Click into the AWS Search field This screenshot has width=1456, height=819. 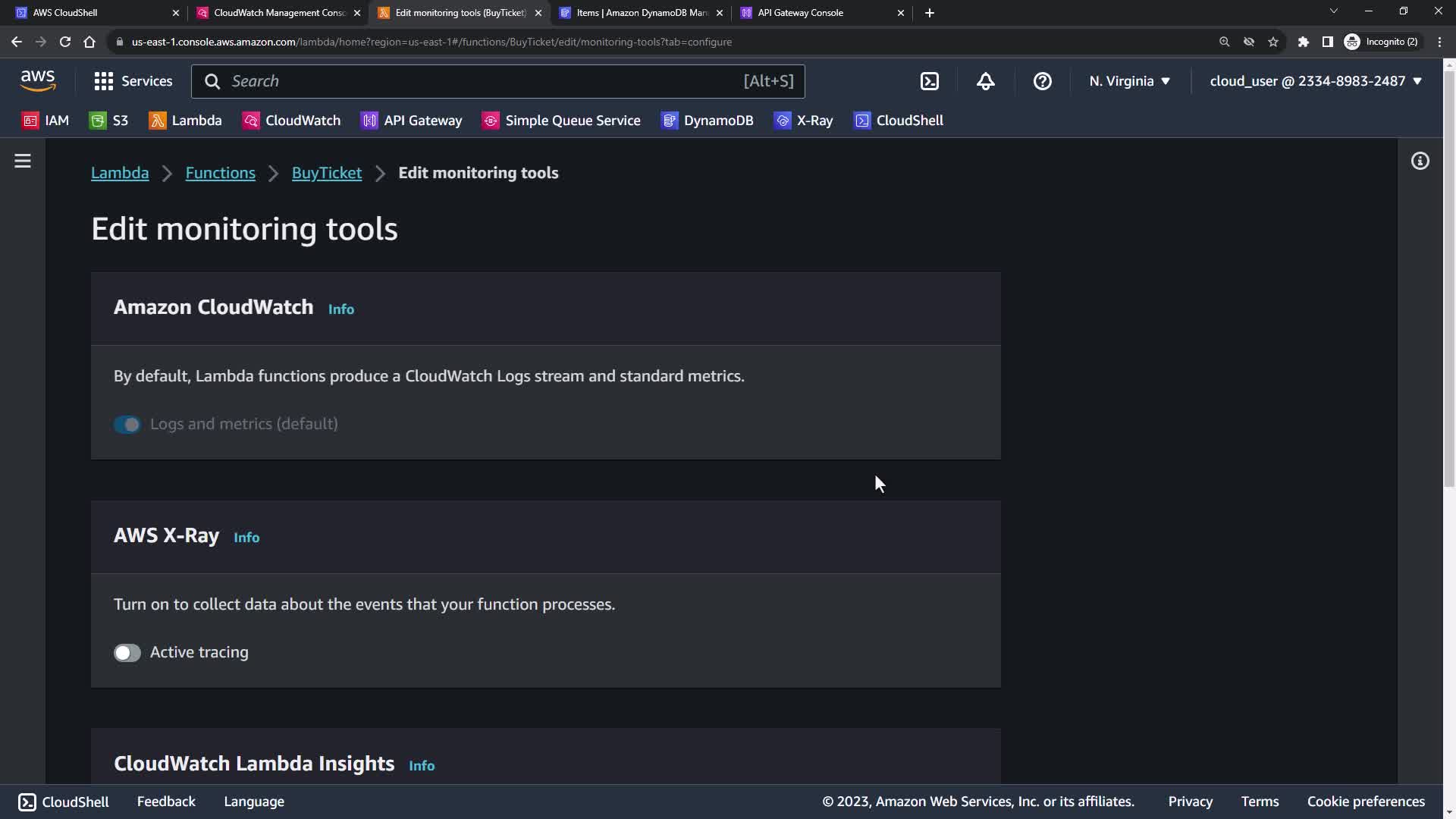(485, 81)
